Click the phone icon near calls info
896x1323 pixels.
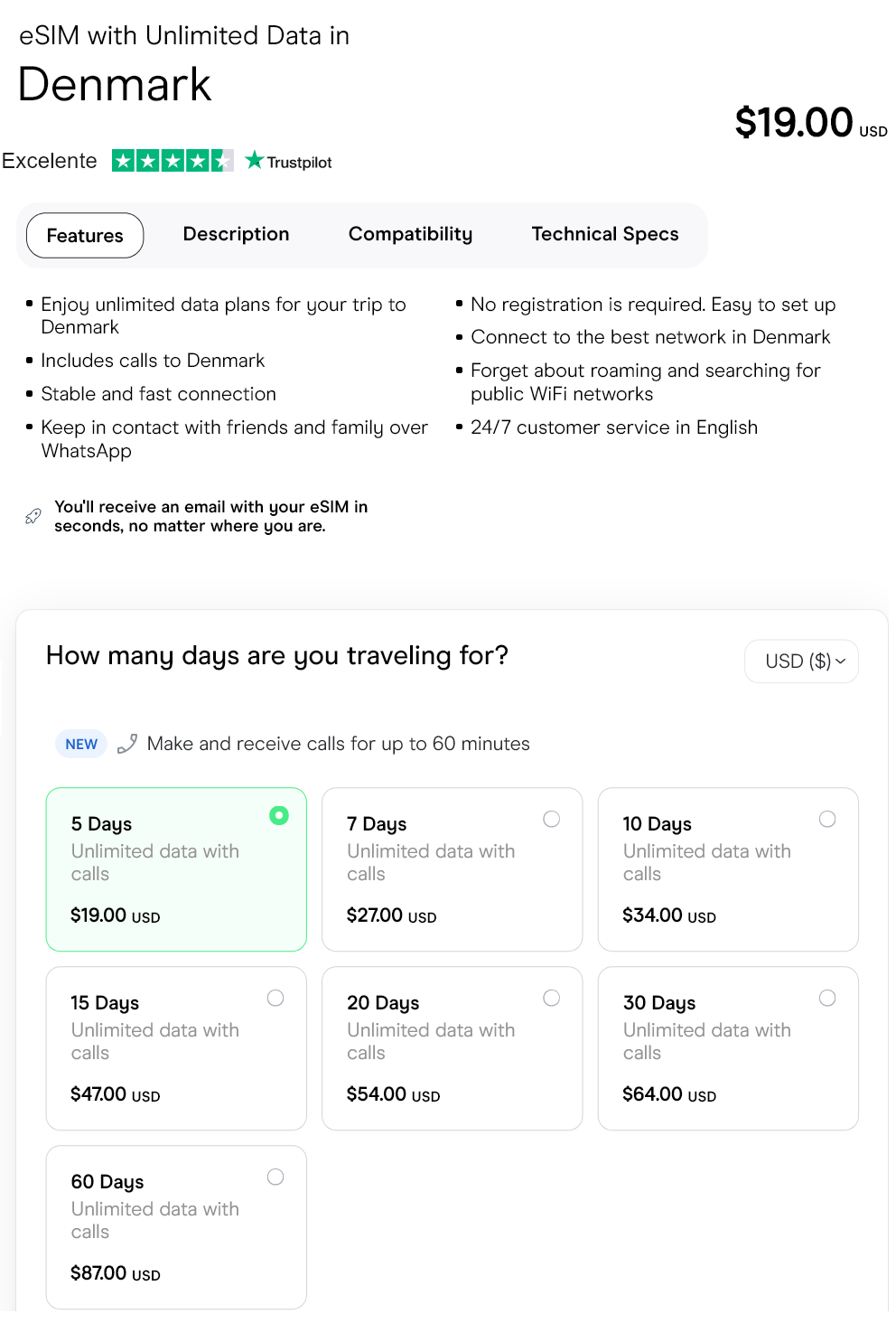pos(127,744)
